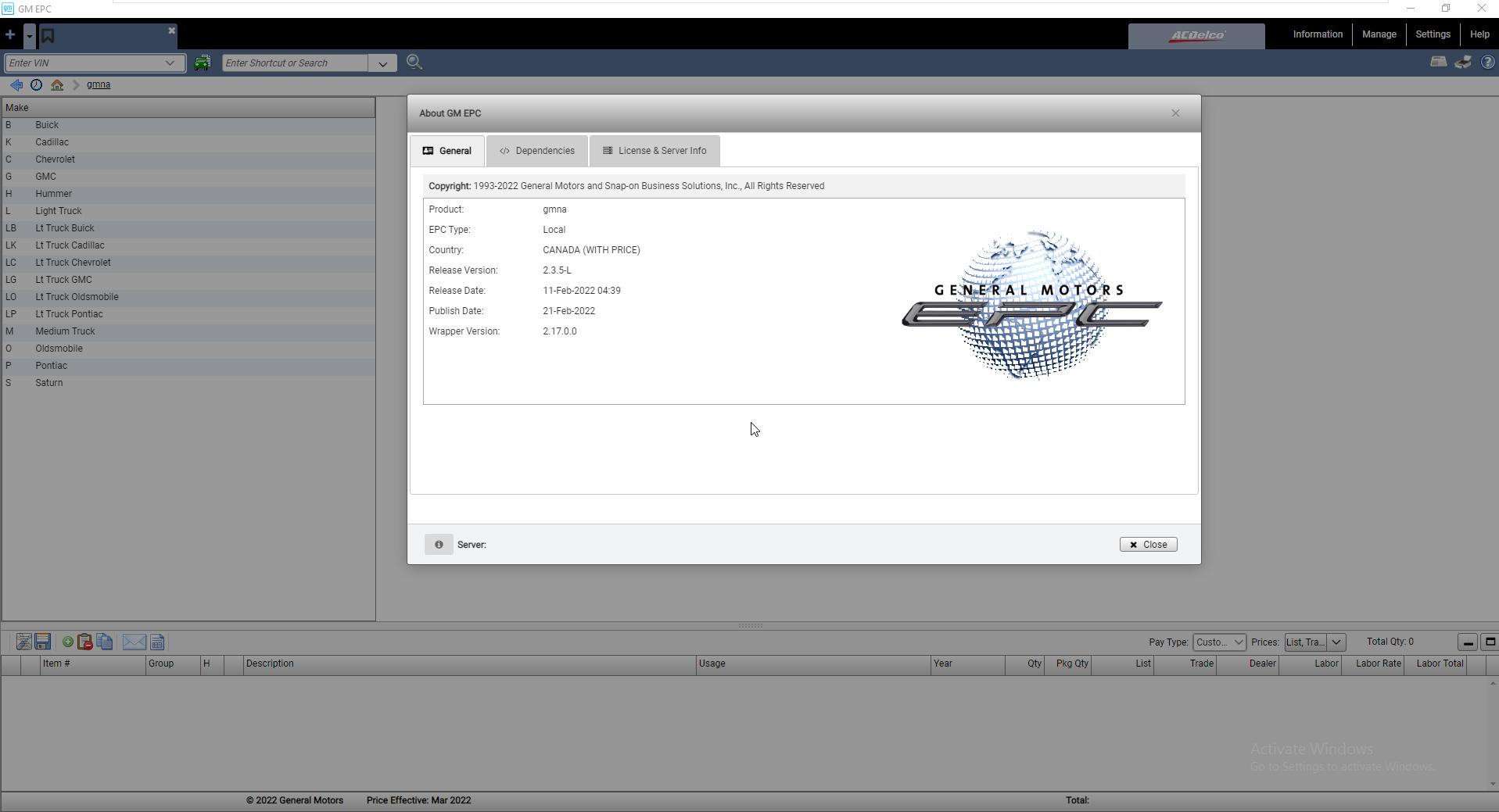Expand the shortcut search dropdown
This screenshot has height=812, width=1499.
click(x=382, y=63)
